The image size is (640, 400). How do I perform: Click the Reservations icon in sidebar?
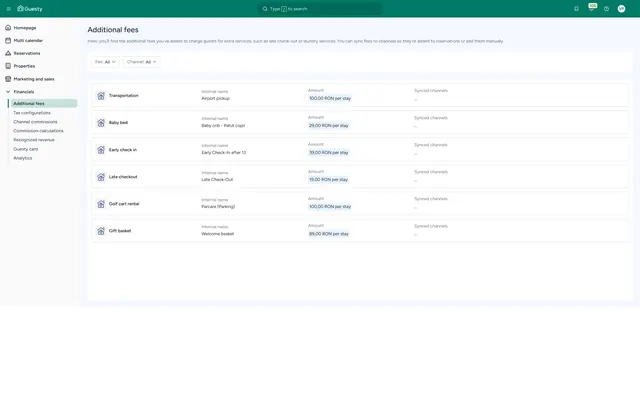[x=8, y=53]
